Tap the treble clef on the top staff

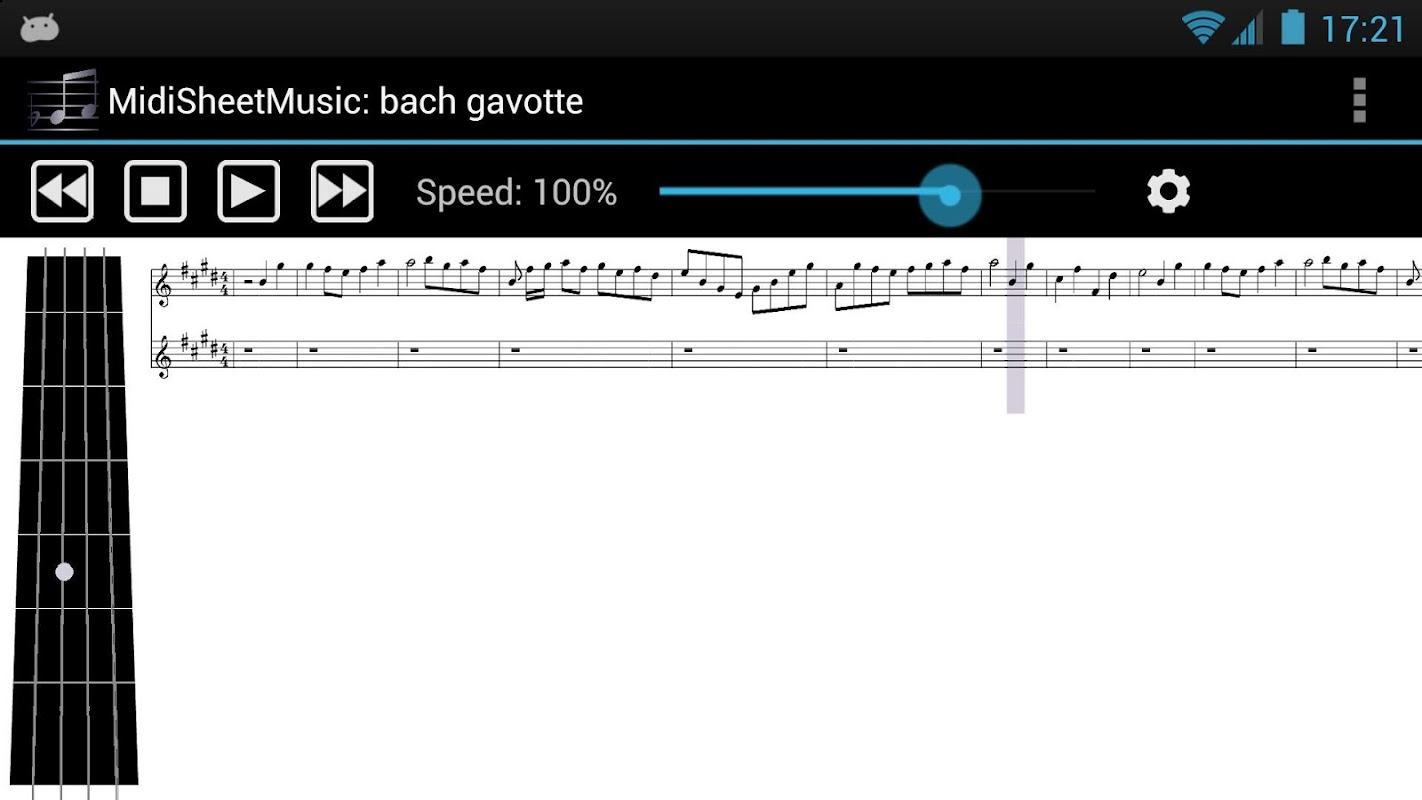pos(163,283)
